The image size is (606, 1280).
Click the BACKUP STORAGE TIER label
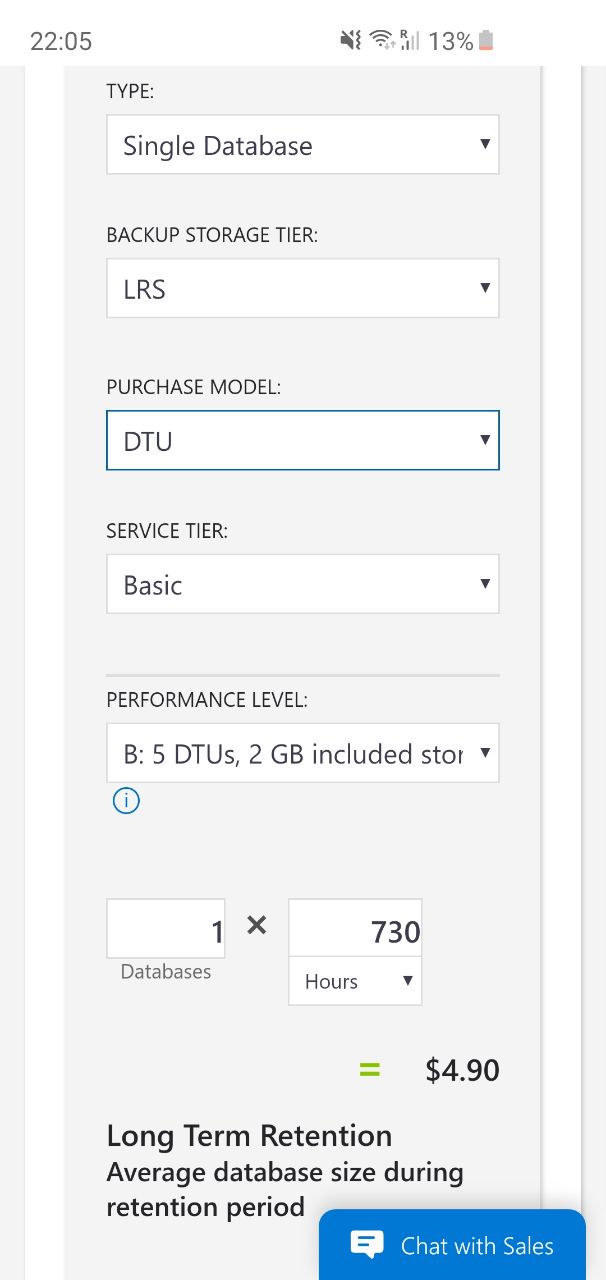(x=211, y=235)
